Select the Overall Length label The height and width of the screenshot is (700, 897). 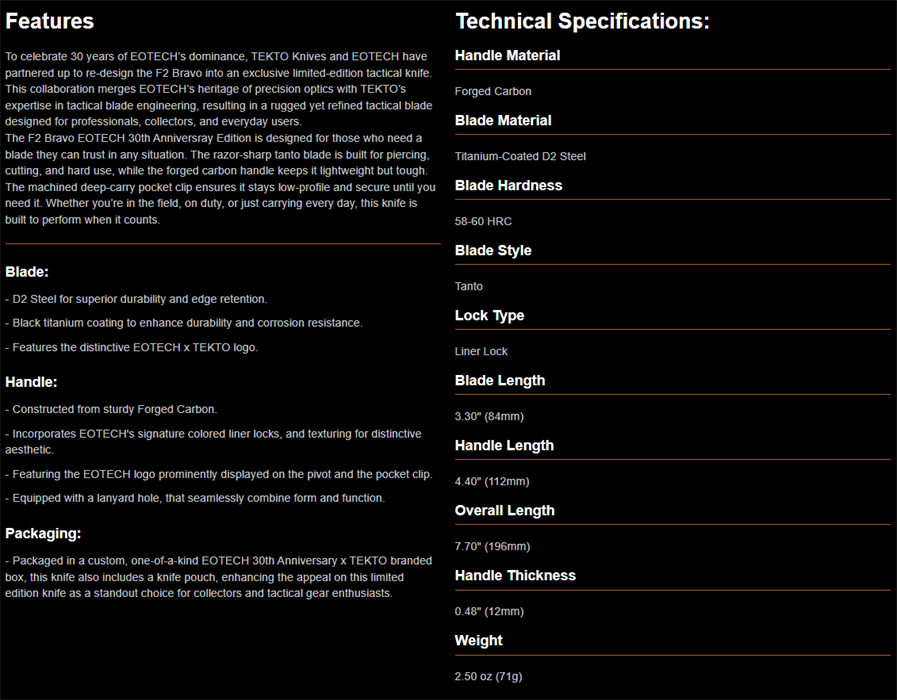point(505,511)
